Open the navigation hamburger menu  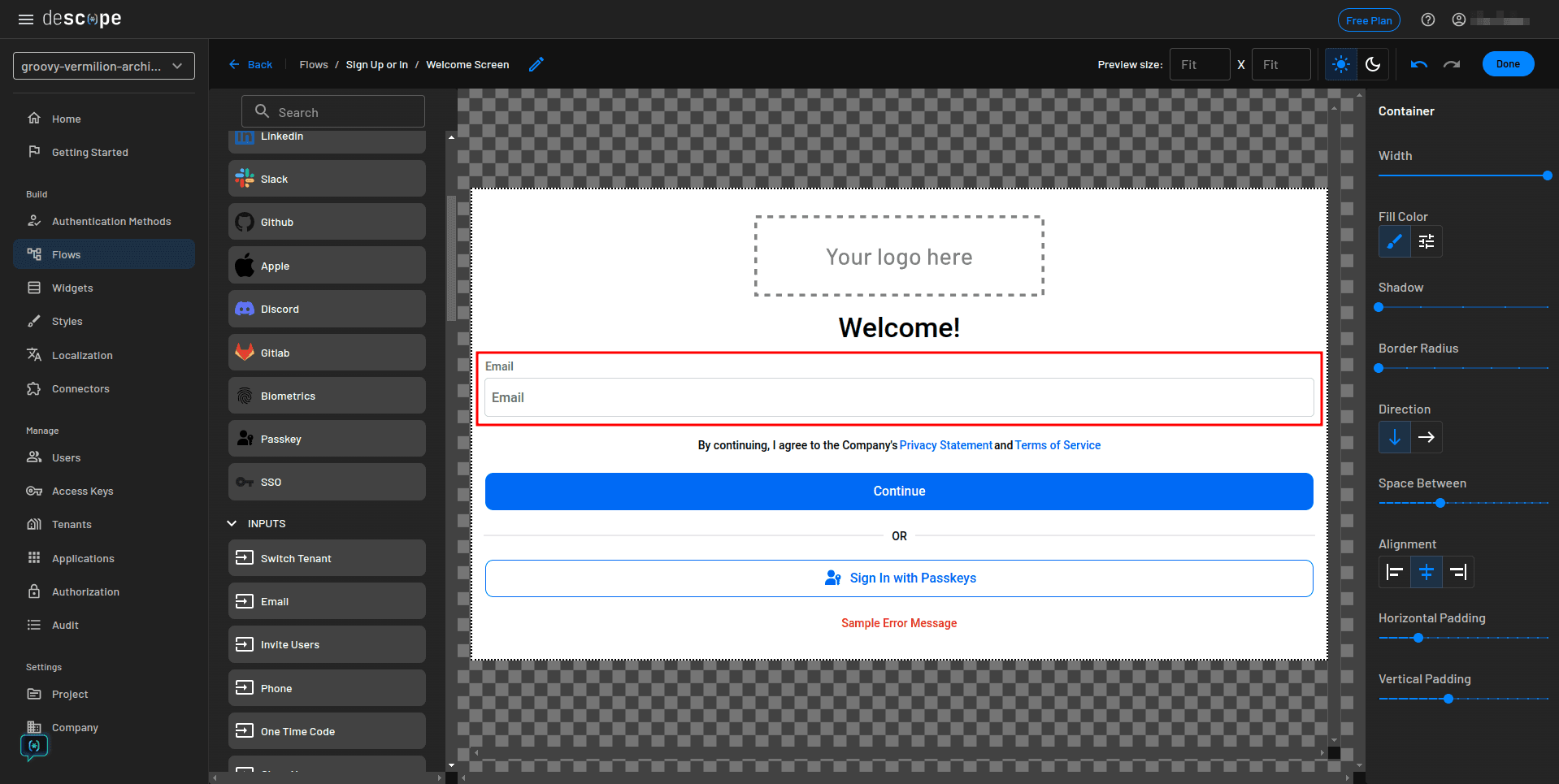click(x=25, y=19)
